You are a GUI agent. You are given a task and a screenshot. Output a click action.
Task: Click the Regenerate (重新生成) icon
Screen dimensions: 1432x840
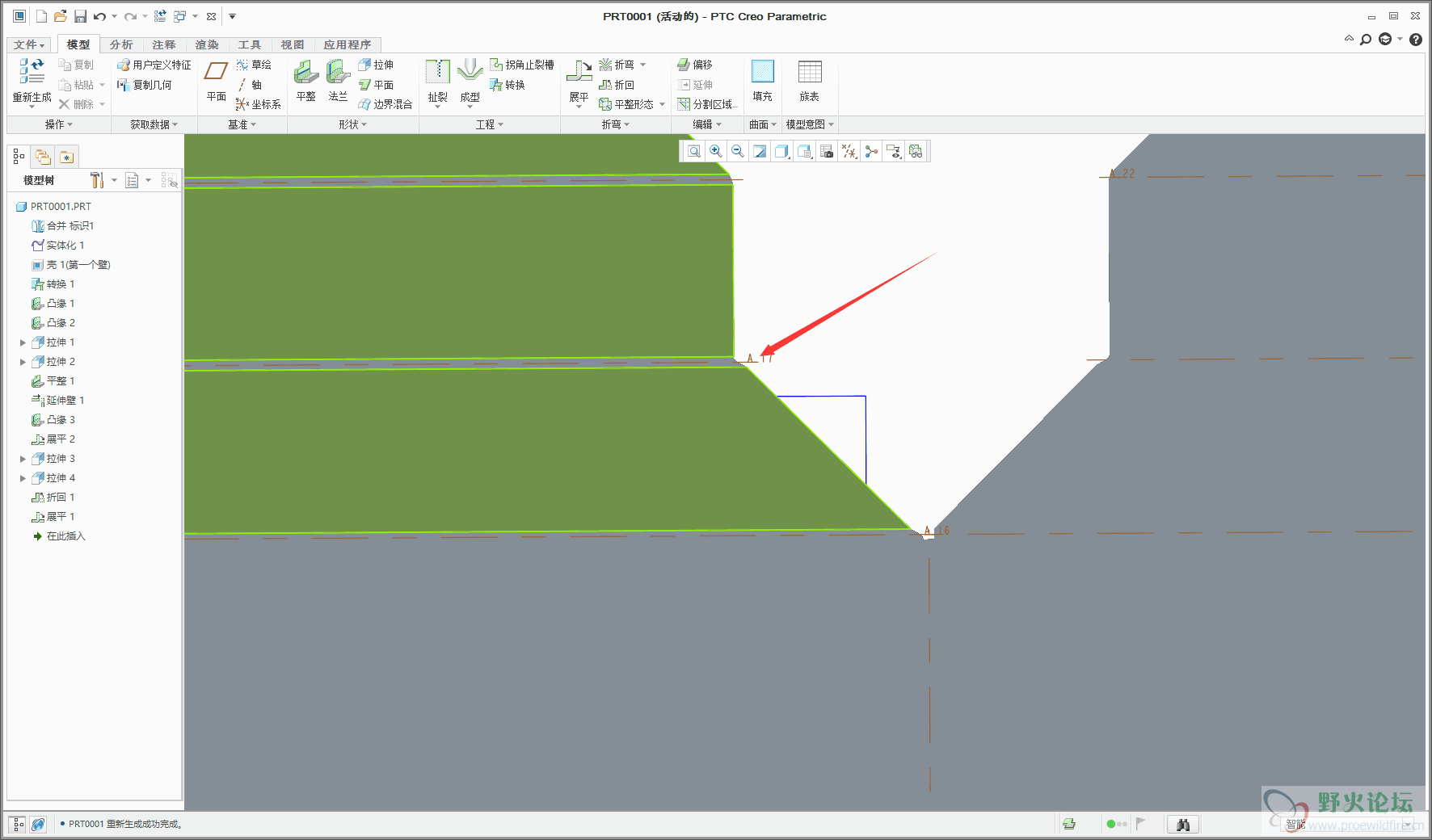32,71
